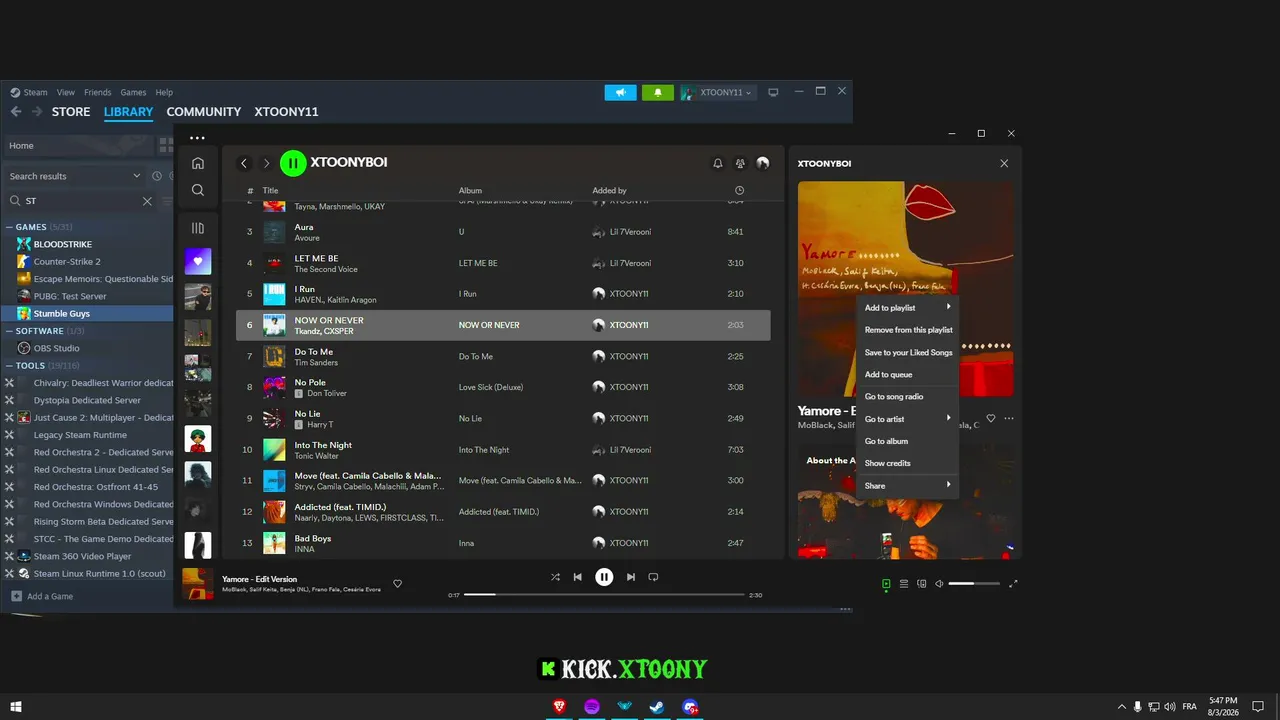Viewport: 1280px width, 720px height.
Task: Expand the Add to playlist submenu
Action: 908,308
